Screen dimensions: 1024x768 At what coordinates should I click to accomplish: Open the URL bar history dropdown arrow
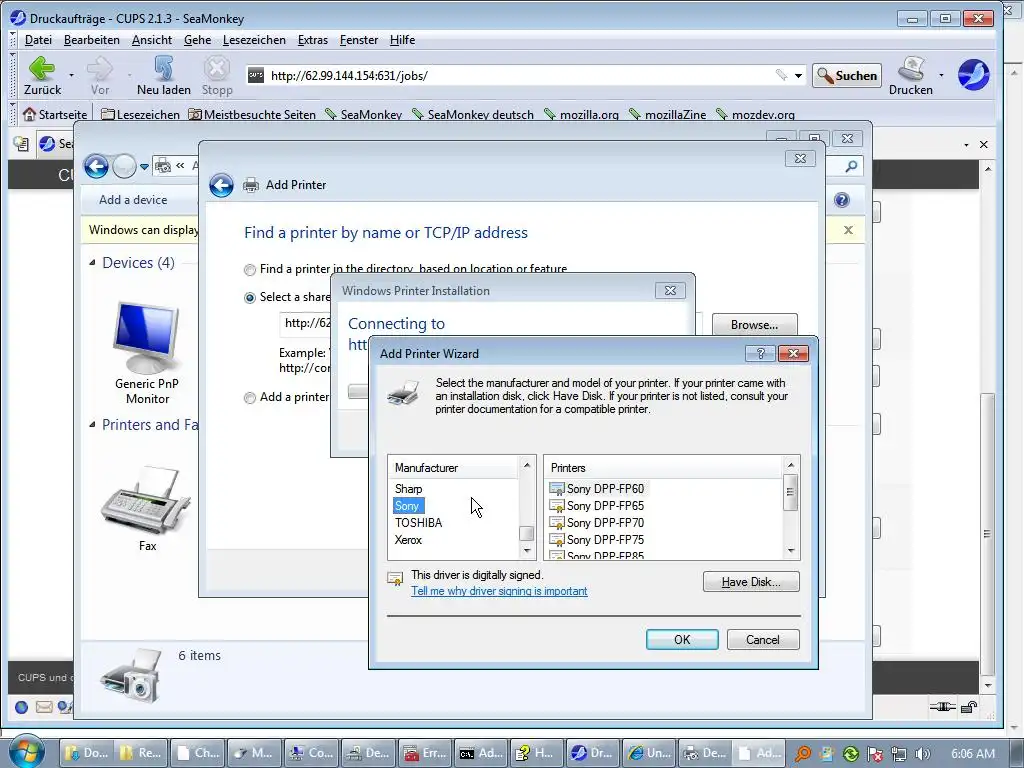798,76
